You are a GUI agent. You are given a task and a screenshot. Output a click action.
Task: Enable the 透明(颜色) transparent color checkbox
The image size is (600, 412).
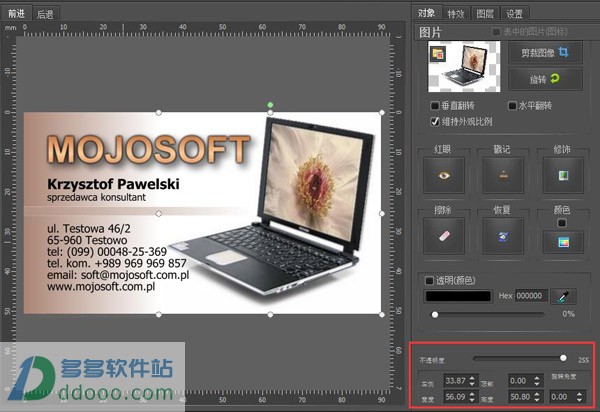(x=429, y=280)
